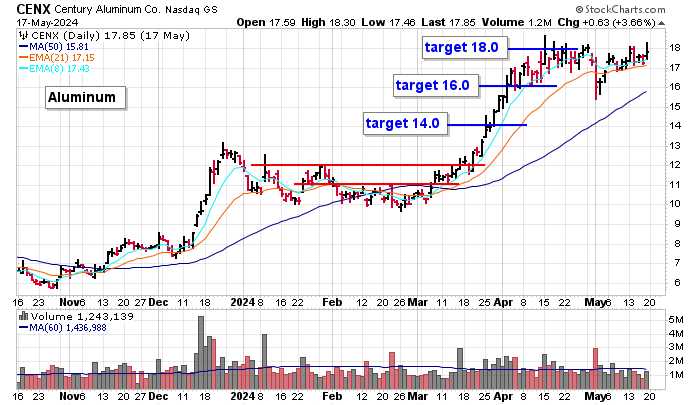
Task: Click the 1M label on the volume axis
Action: coord(676,375)
